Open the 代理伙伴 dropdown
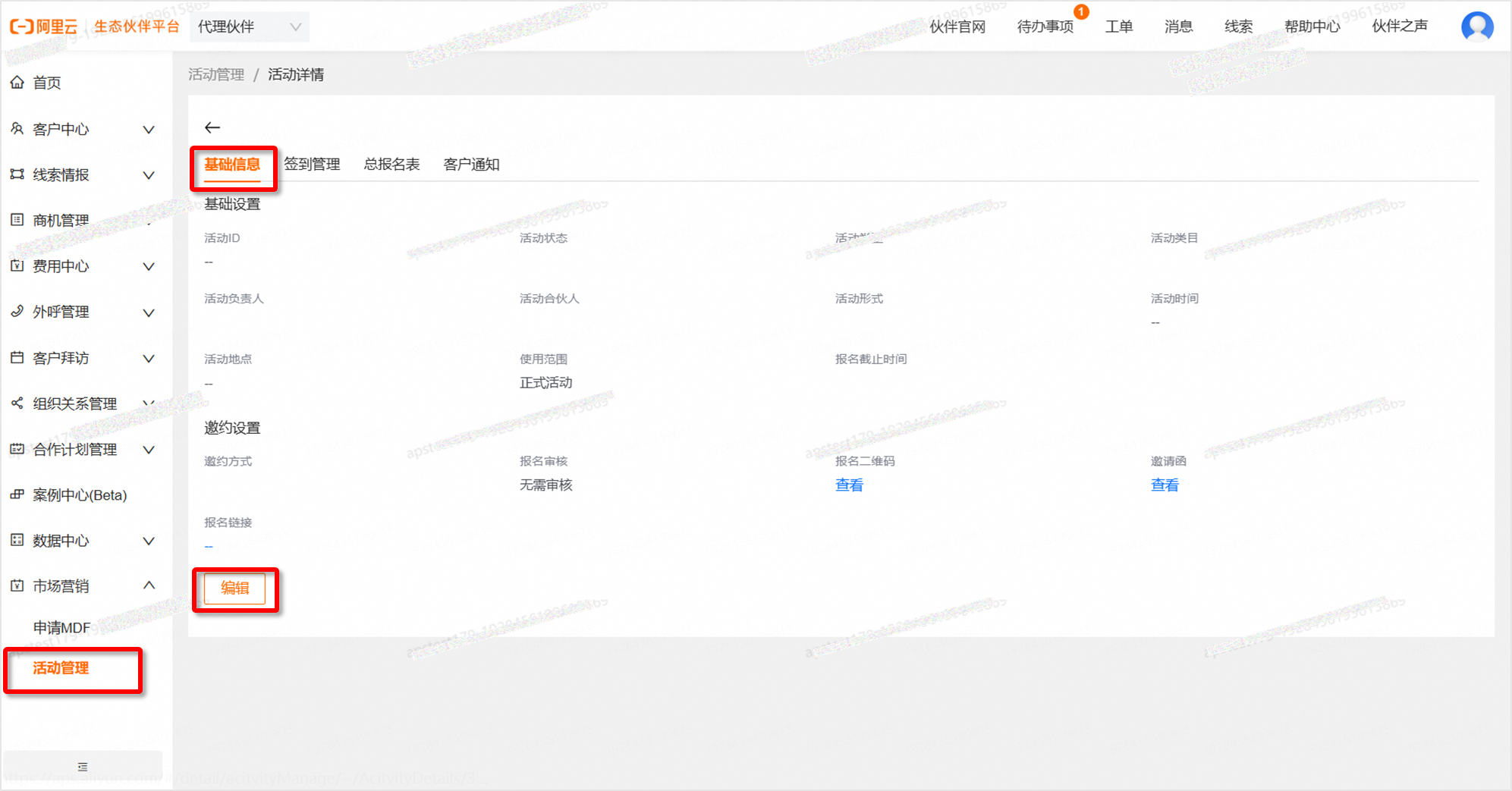Viewport: 1512px width, 791px height. 249,27
